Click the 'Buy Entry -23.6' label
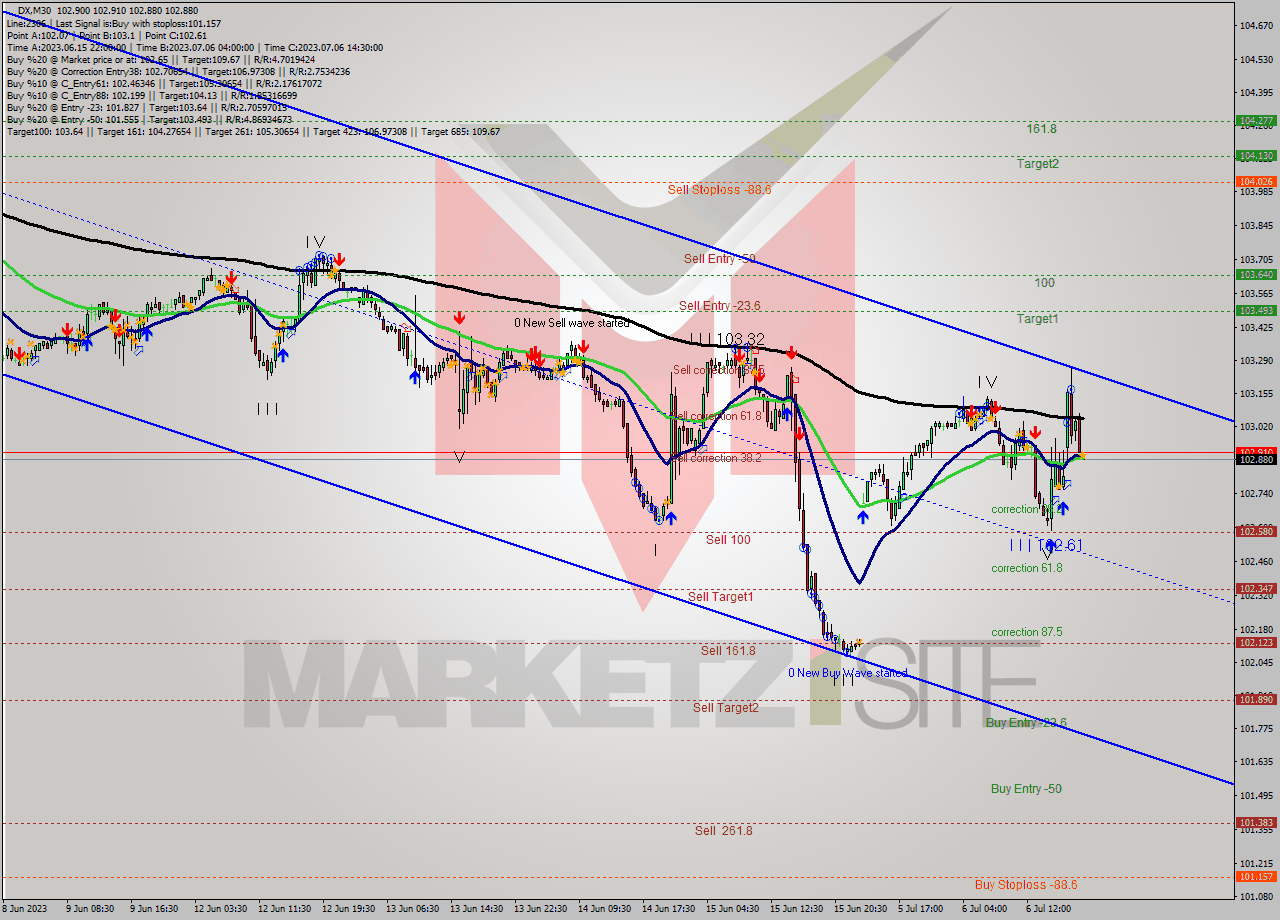Viewport: 1280px width, 920px height. [x=1026, y=723]
